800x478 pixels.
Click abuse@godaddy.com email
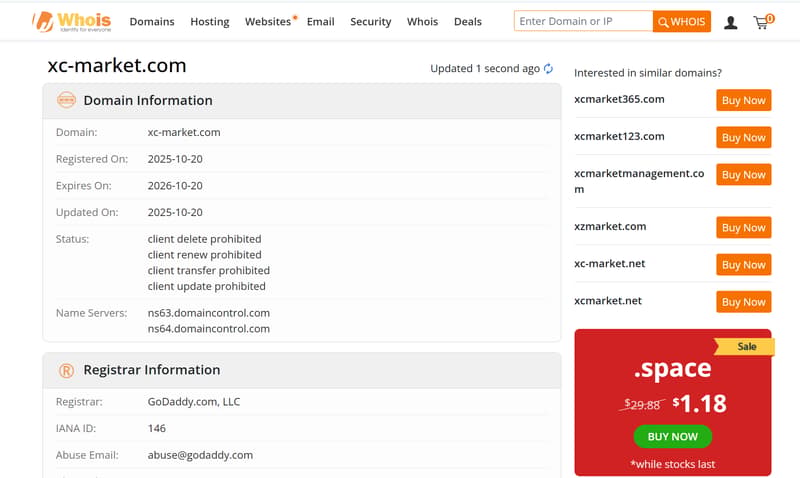pos(200,455)
